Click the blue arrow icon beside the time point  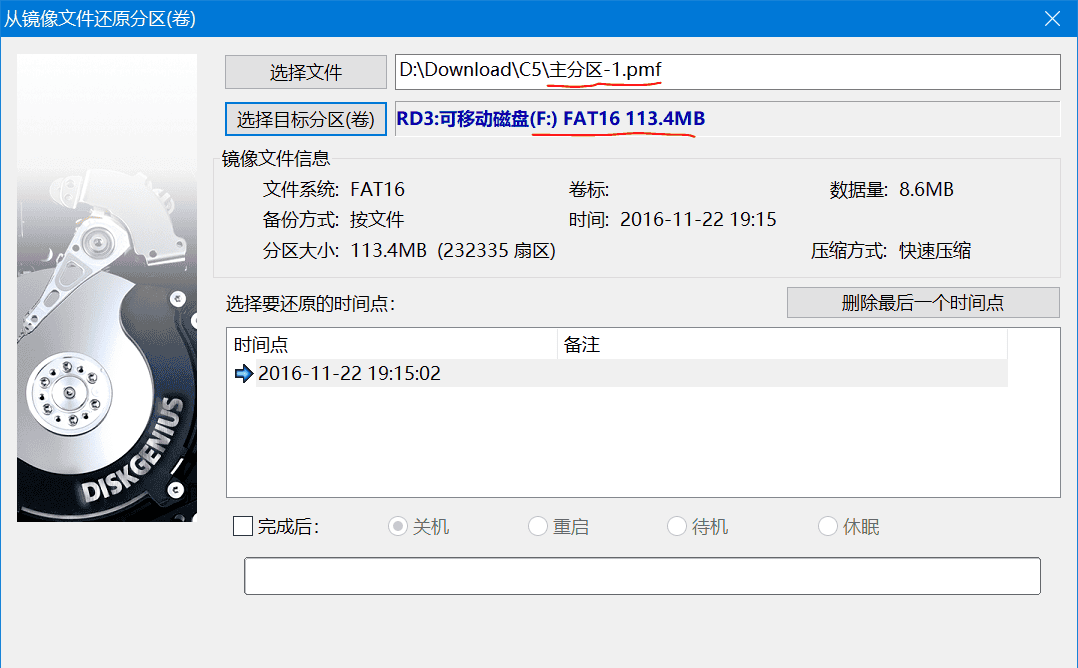[244, 374]
